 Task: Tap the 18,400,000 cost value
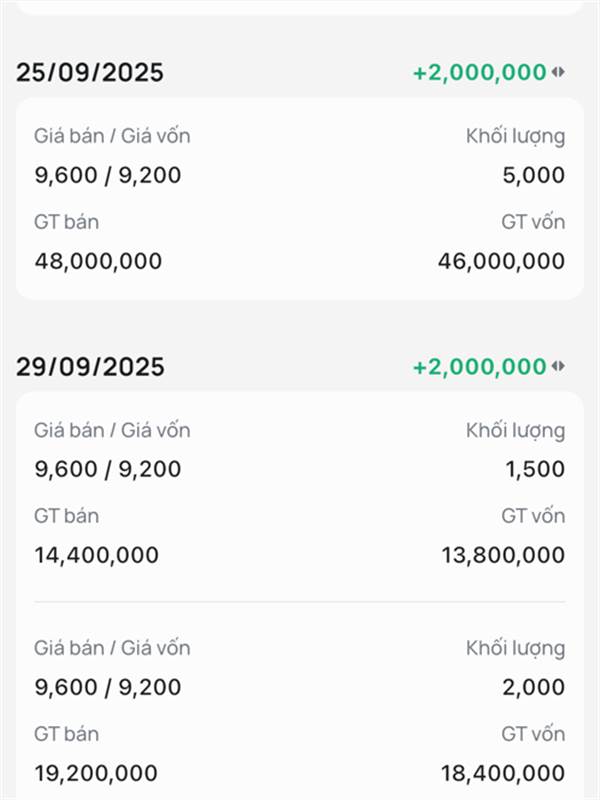click(503, 773)
